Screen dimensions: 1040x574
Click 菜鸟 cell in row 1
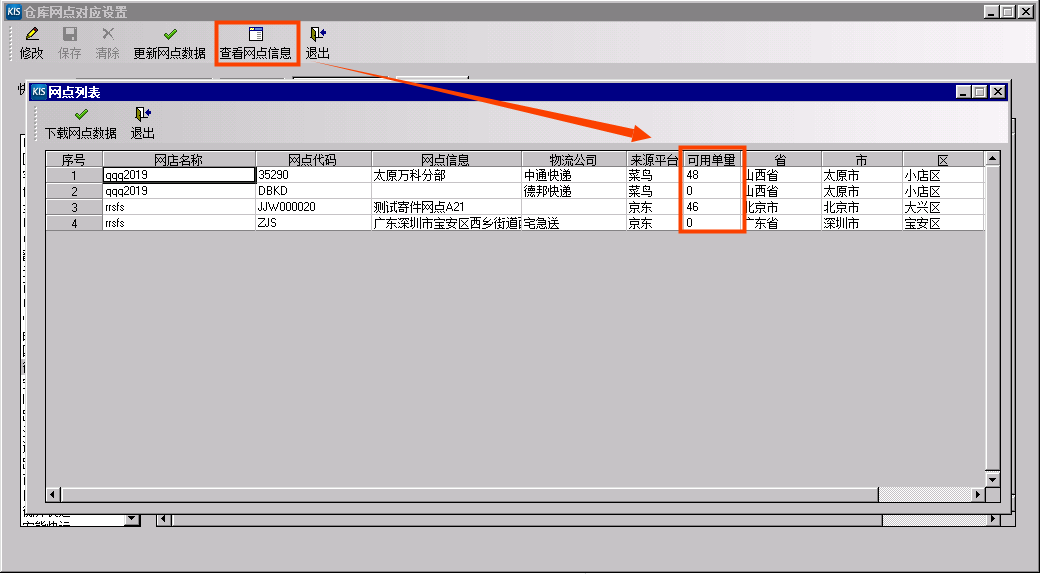[x=654, y=175]
